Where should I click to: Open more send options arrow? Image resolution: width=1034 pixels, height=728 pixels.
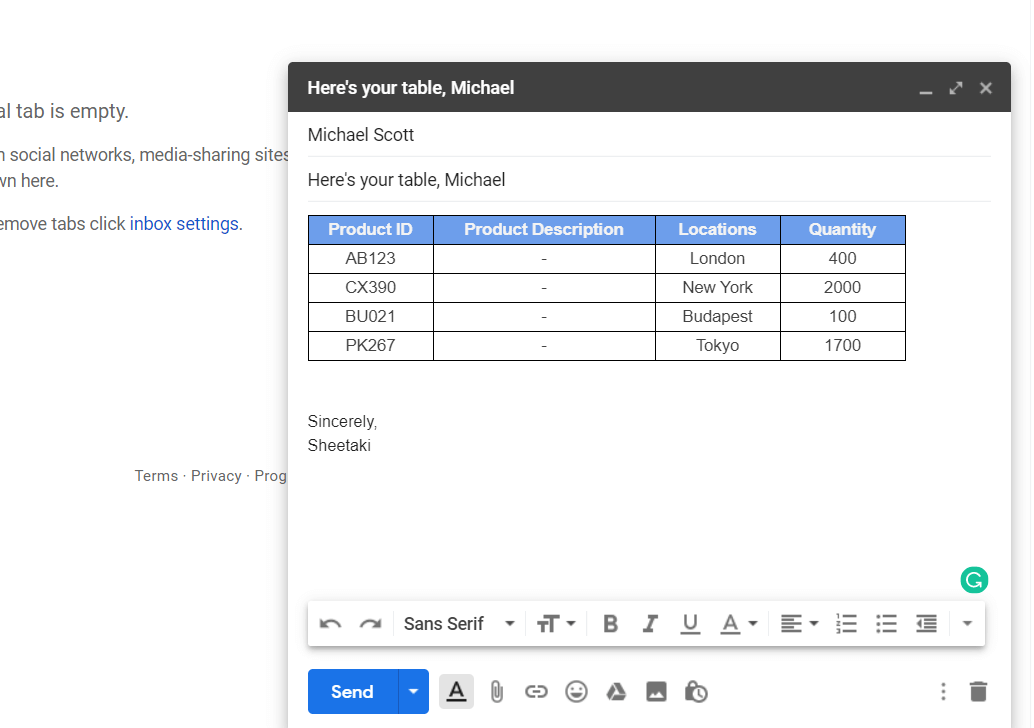[413, 691]
